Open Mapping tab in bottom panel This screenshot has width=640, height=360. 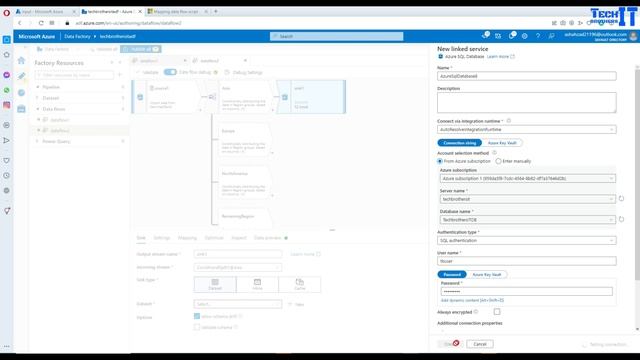point(187,238)
